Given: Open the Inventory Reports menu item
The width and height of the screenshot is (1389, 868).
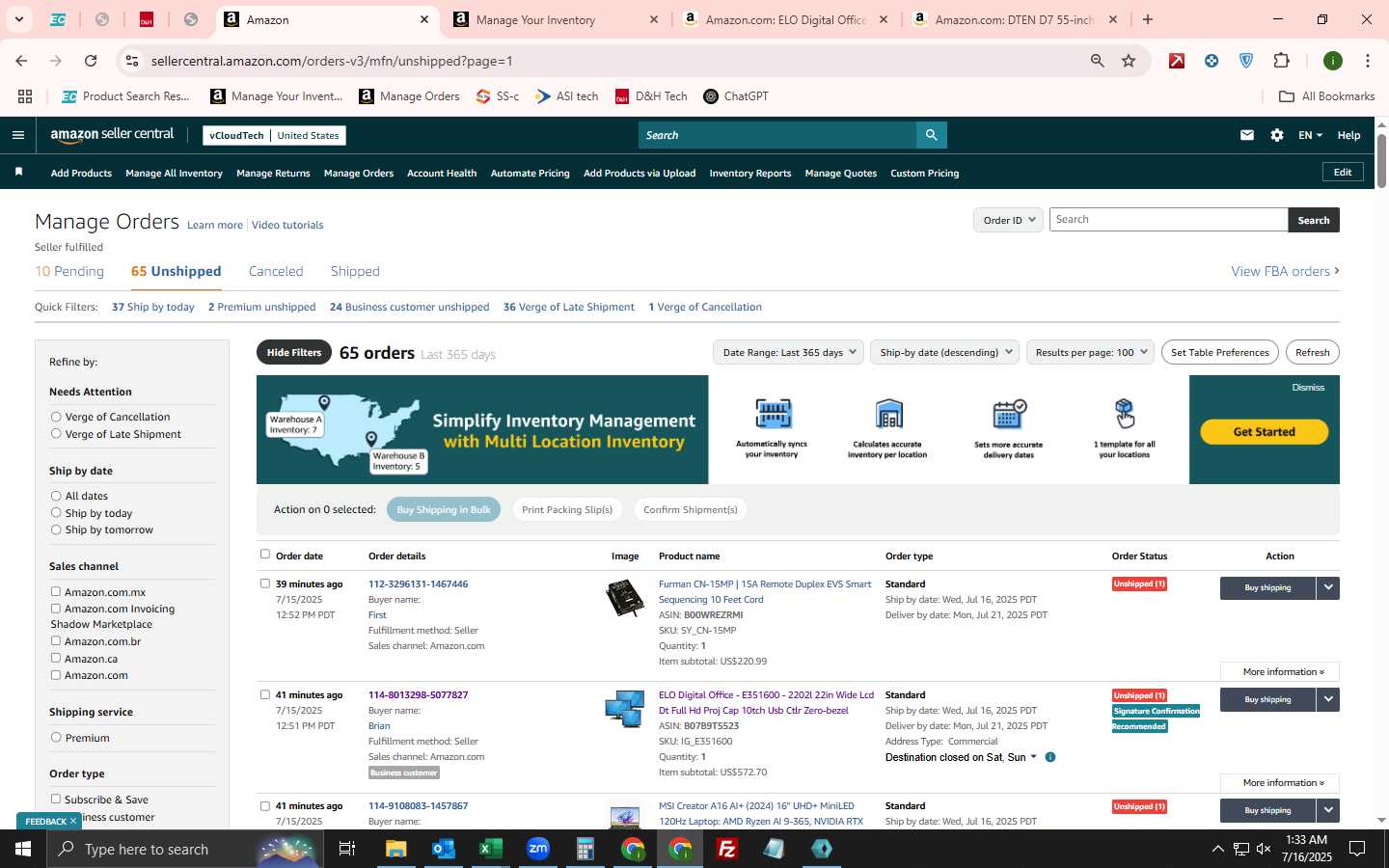Looking at the screenshot, I should [x=750, y=173].
